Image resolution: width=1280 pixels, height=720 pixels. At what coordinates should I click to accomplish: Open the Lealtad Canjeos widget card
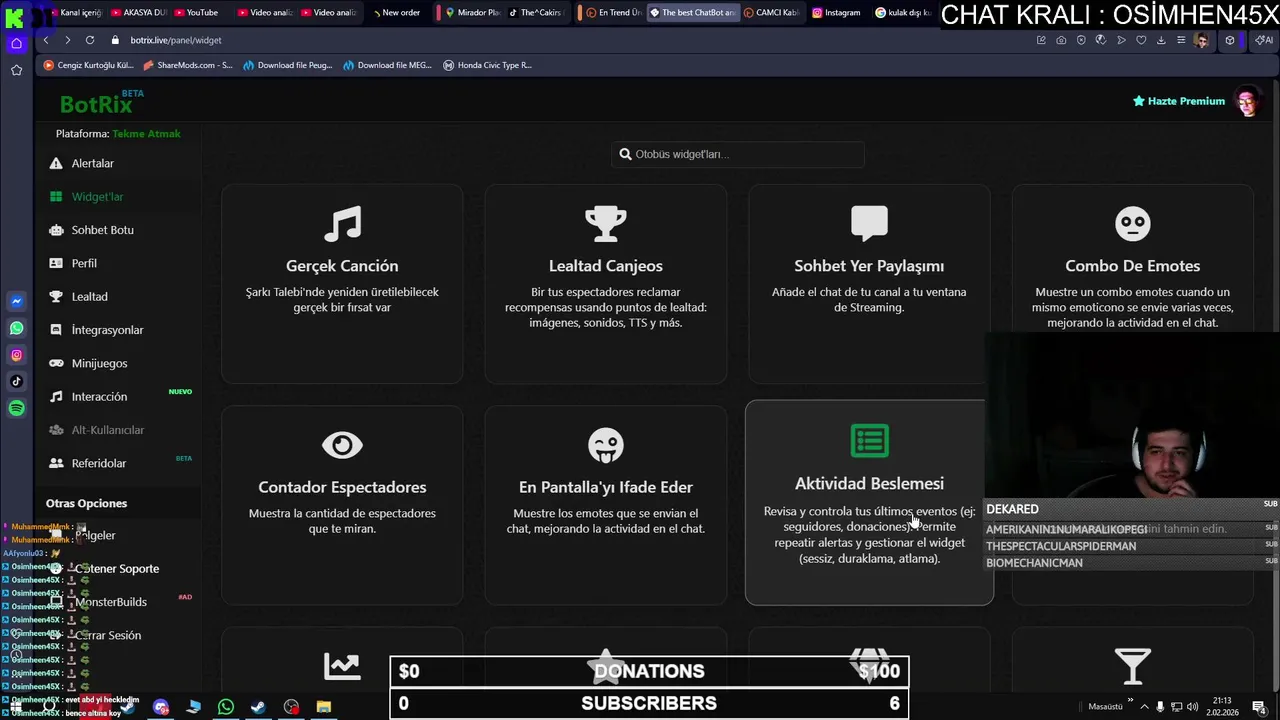pyautogui.click(x=606, y=284)
